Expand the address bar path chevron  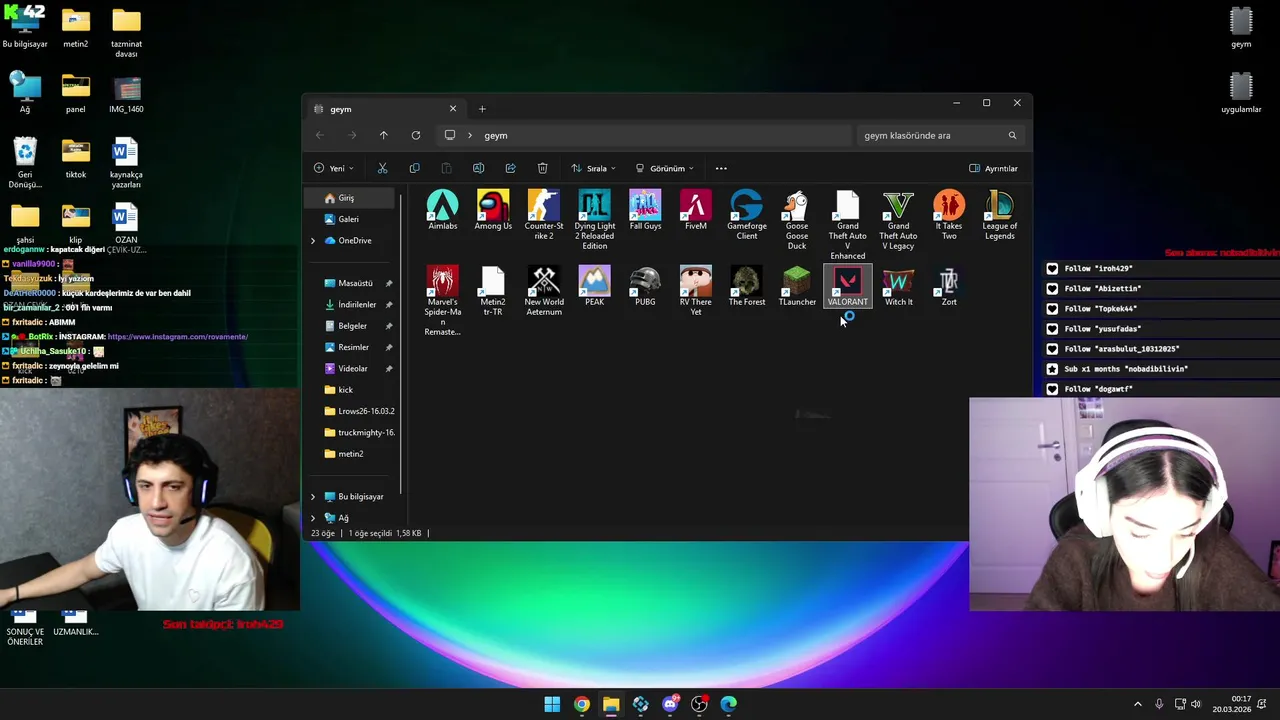tap(469, 135)
